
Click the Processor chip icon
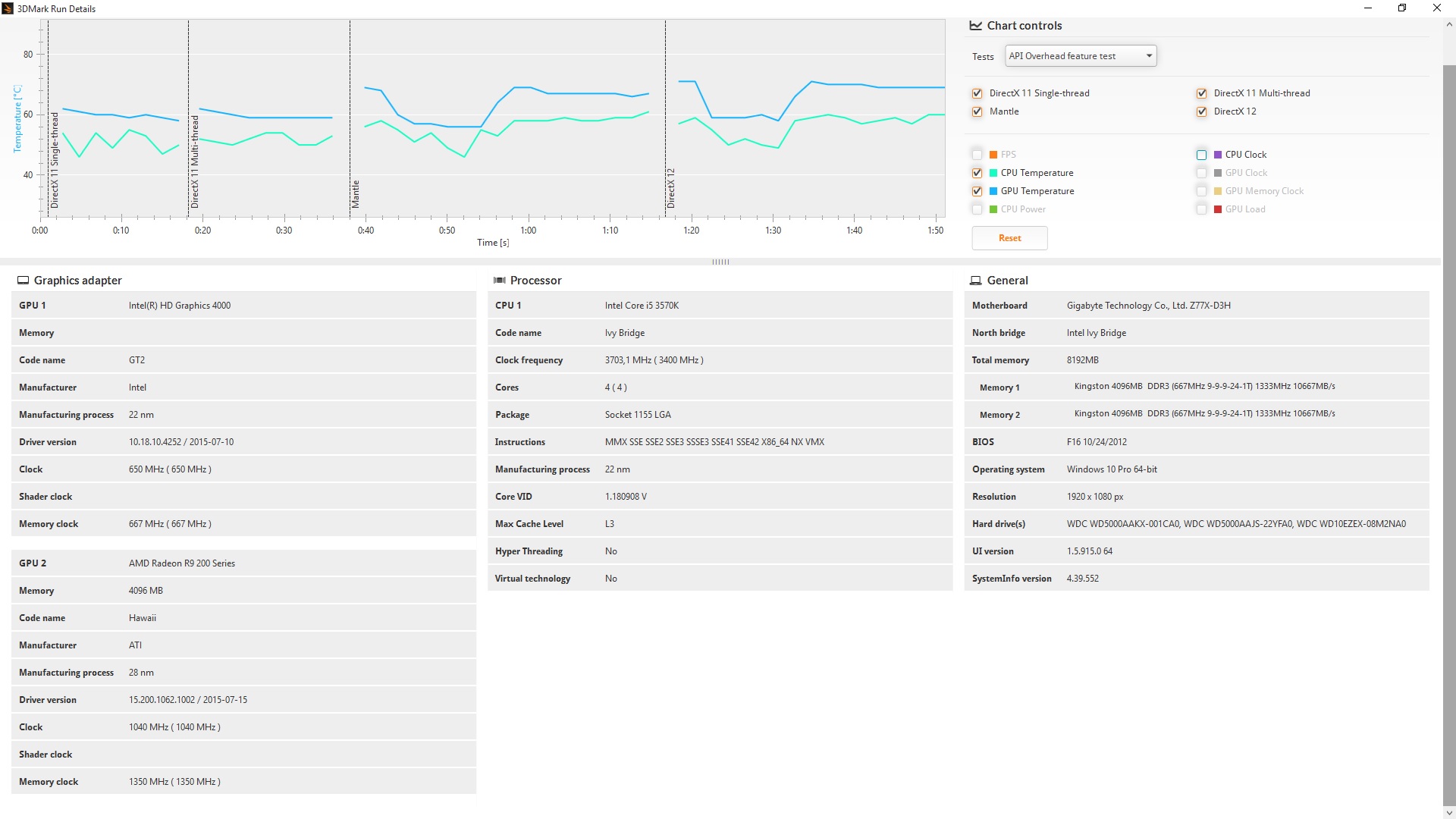pos(500,281)
